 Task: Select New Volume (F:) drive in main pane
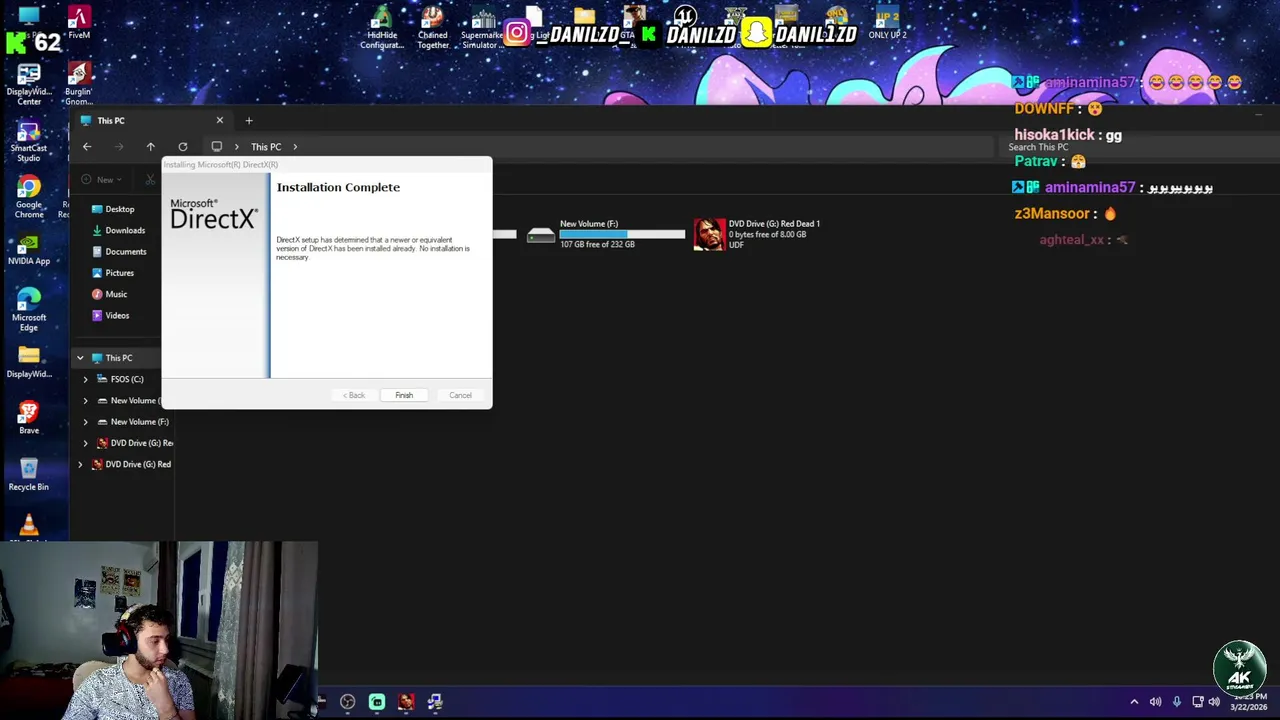(606, 234)
